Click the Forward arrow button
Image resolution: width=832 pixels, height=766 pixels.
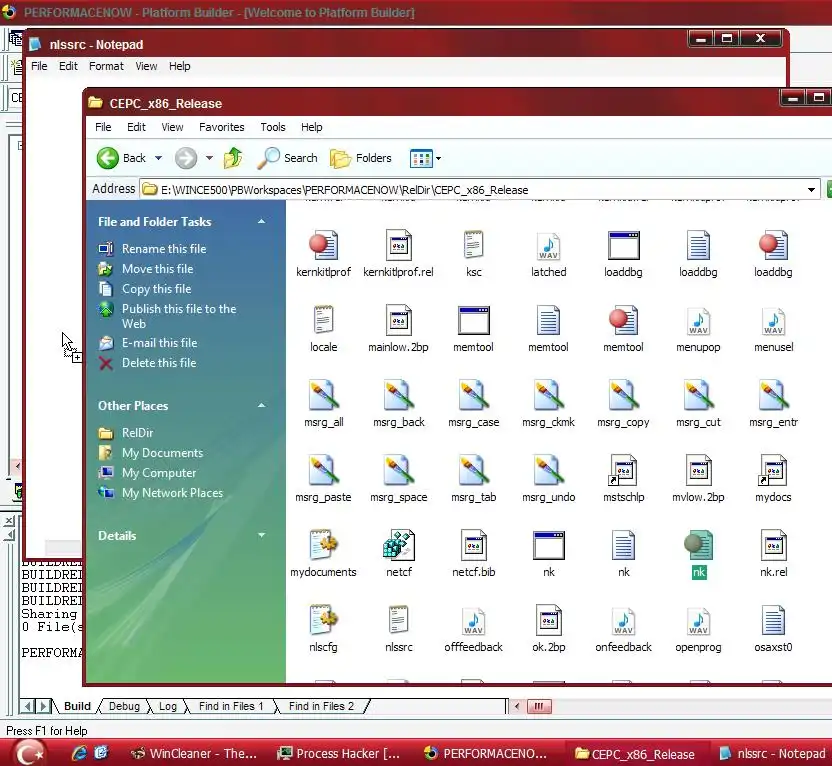186,158
